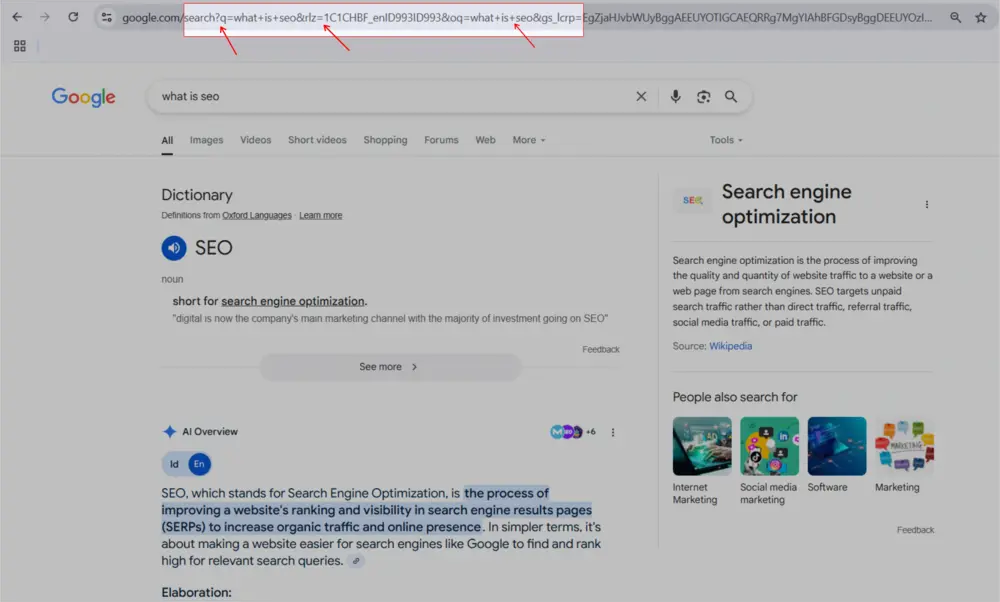Image resolution: width=1000 pixels, height=602 pixels.
Task: Open AI Overview source icons +6
Action: pyautogui.click(x=573, y=432)
